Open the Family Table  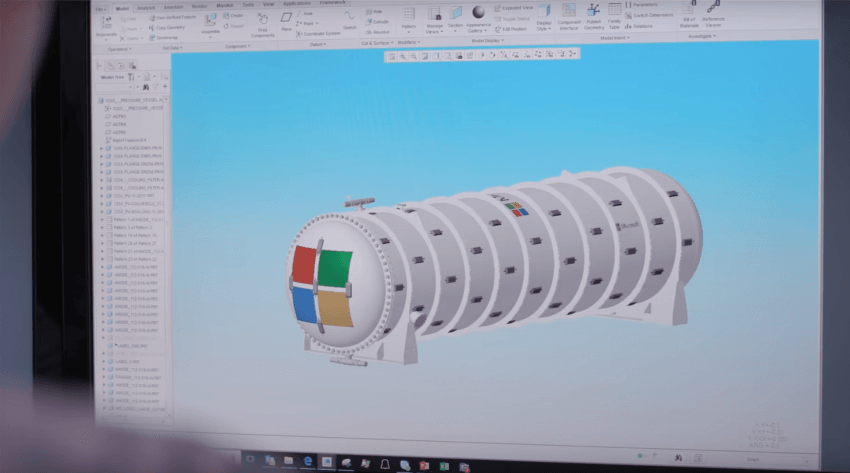[614, 16]
